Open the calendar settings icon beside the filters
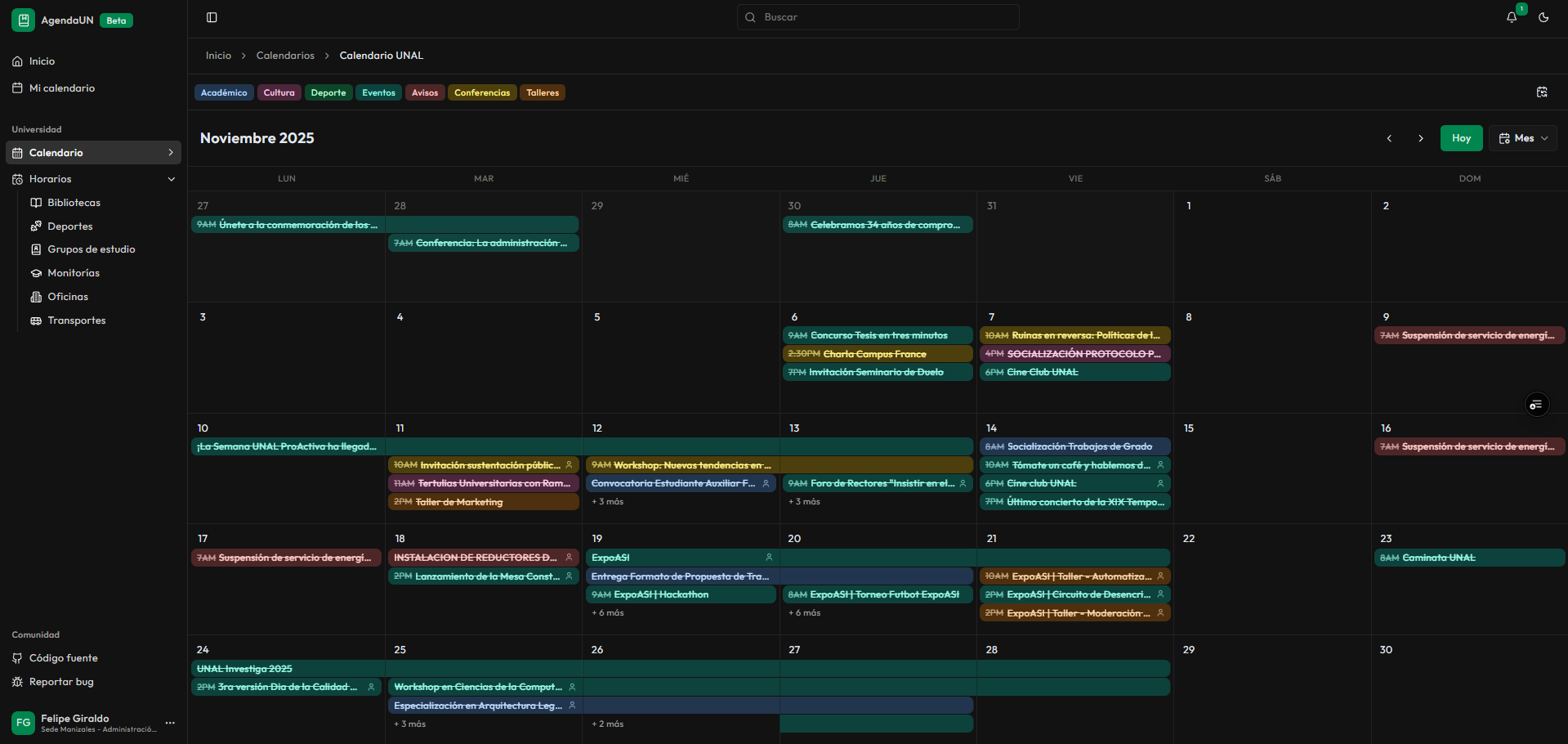The image size is (1568, 744). [x=1542, y=92]
